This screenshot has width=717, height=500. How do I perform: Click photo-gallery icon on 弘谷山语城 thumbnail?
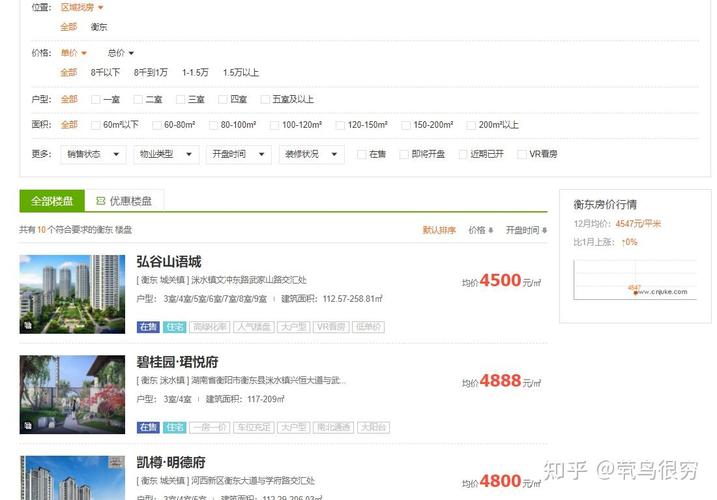(28, 325)
